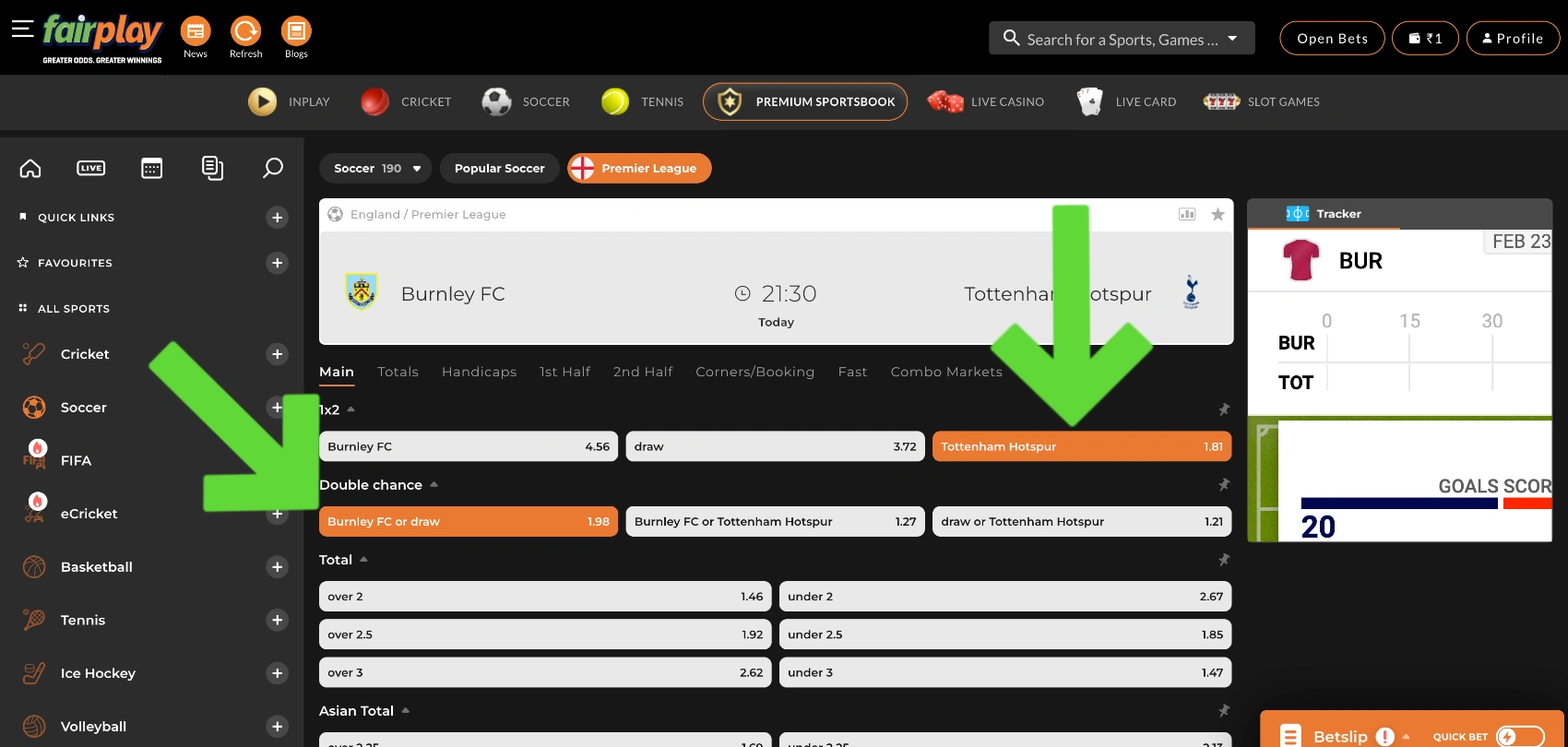Toggle the QUICK BET switch

[1520, 736]
